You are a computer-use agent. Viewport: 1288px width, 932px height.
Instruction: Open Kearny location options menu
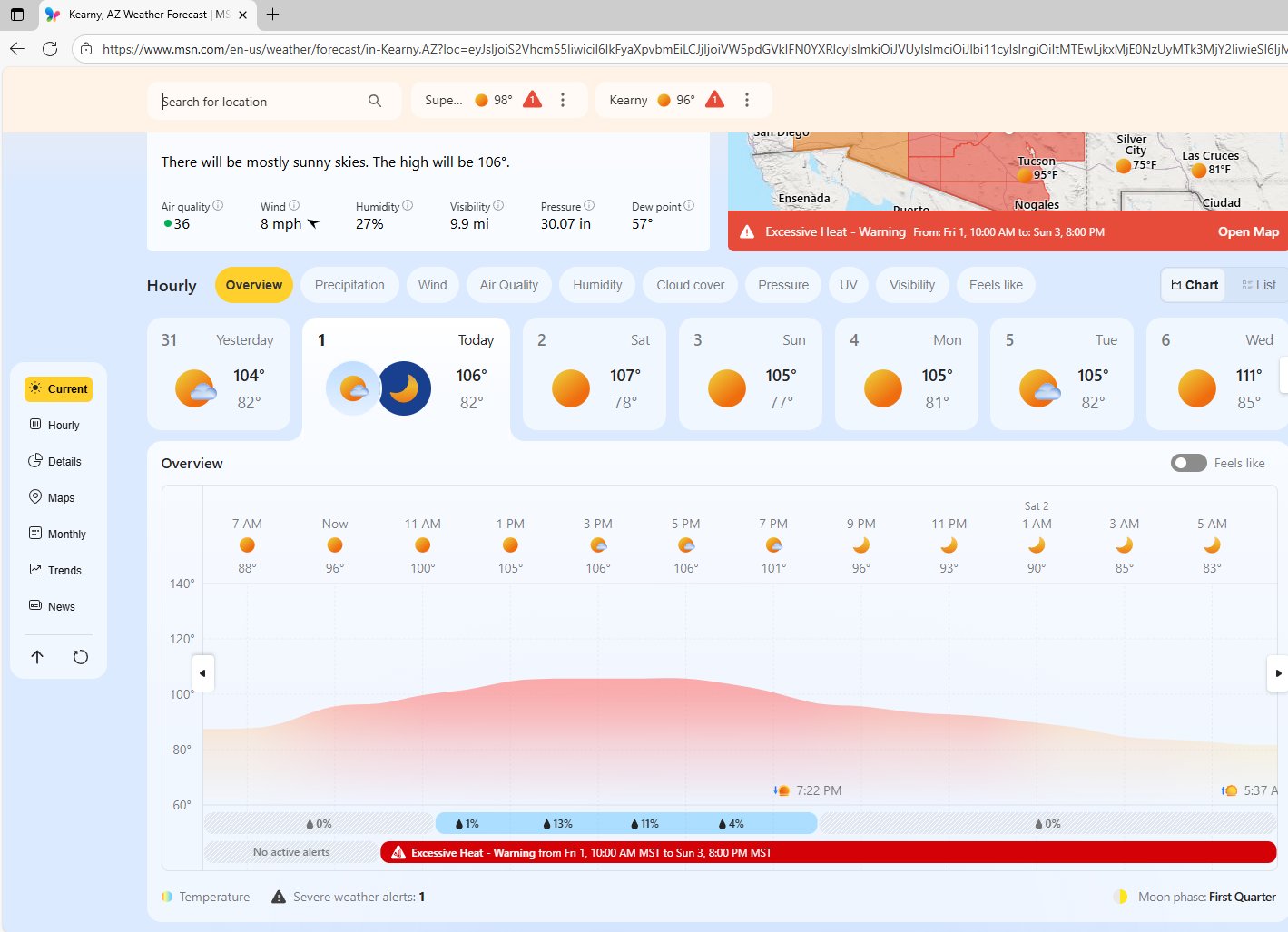click(x=747, y=100)
